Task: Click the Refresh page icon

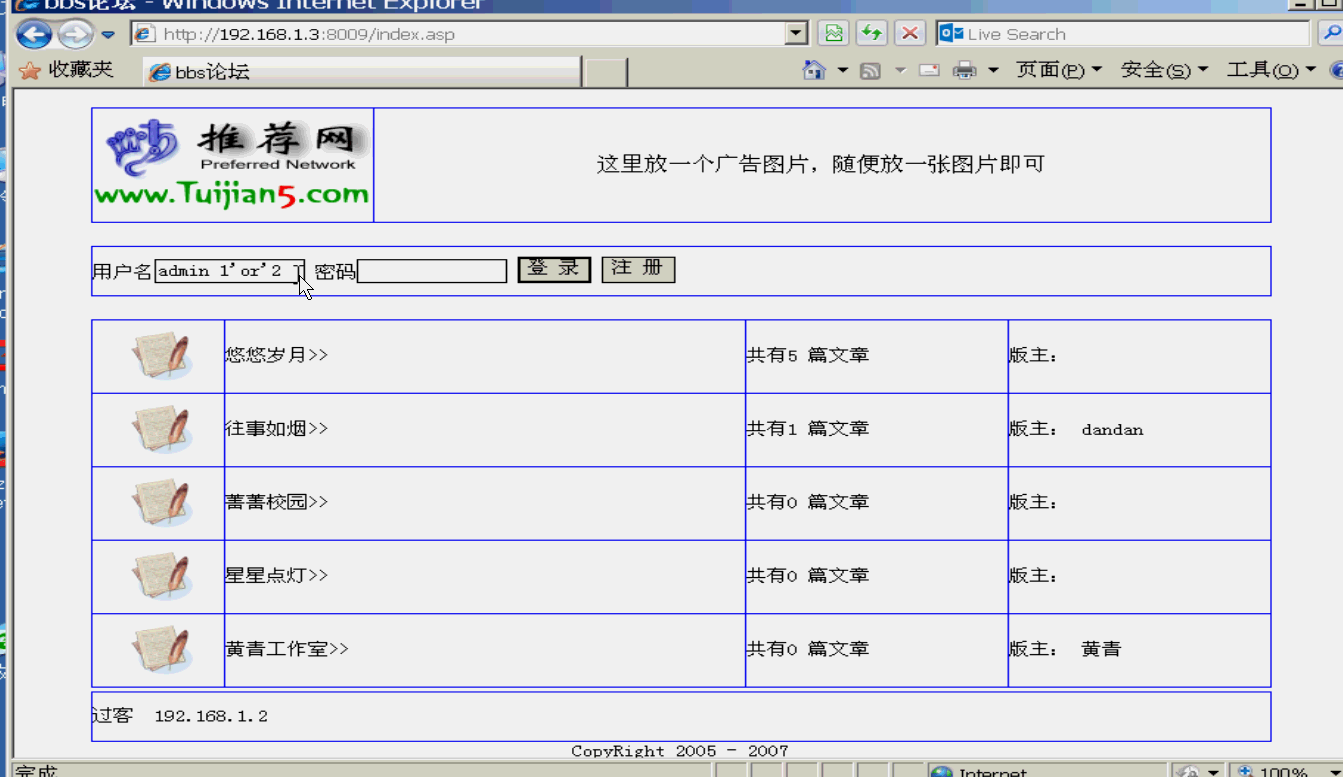Action: [x=871, y=34]
